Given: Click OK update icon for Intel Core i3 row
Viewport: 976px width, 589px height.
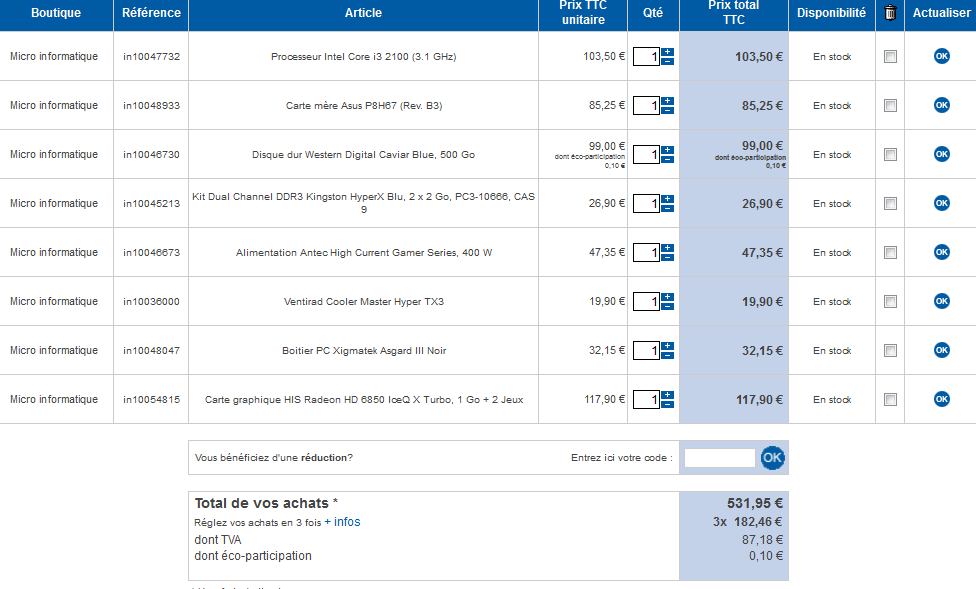Looking at the screenshot, I should (941, 56).
